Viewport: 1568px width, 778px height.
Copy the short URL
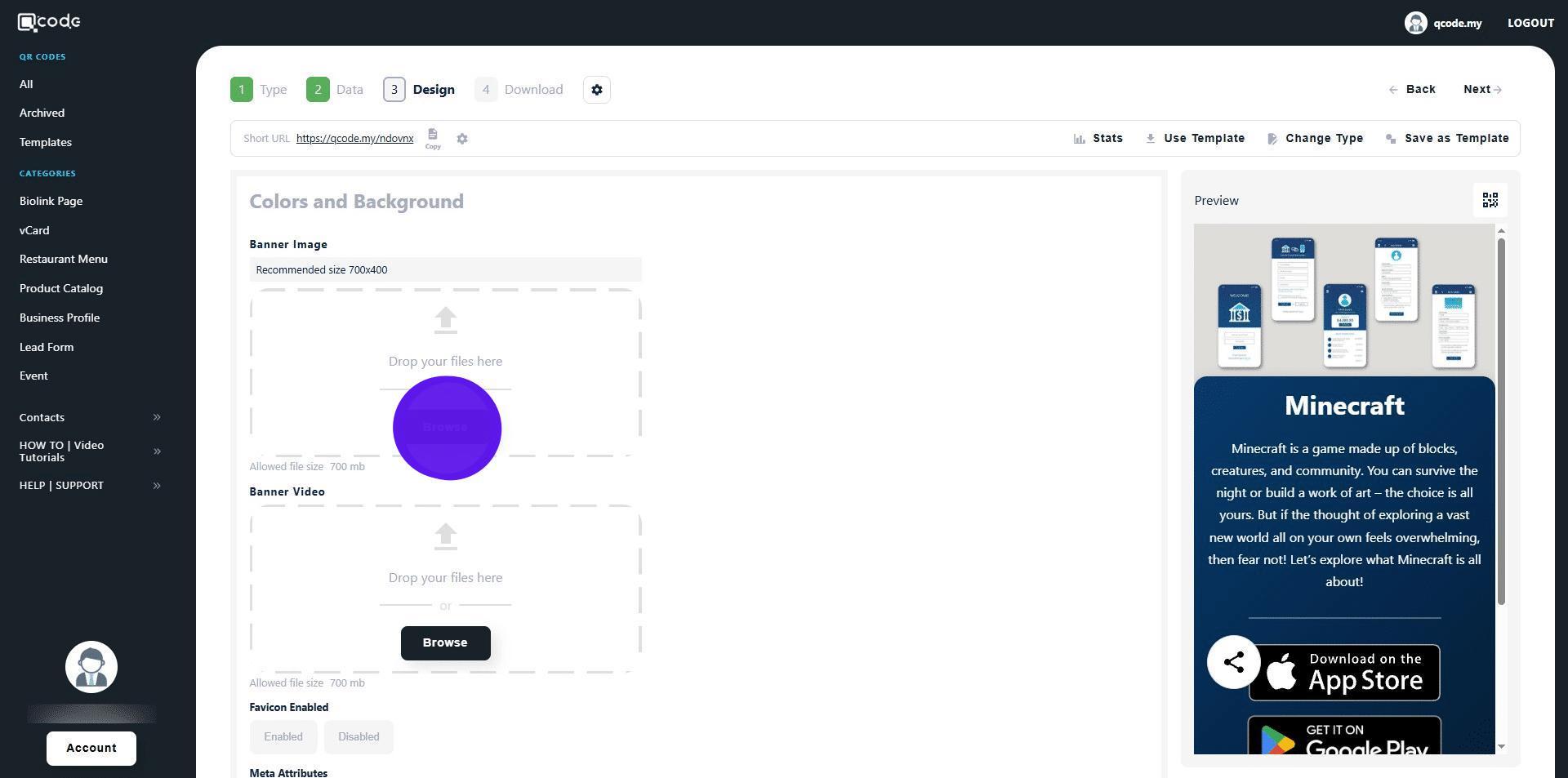point(433,138)
